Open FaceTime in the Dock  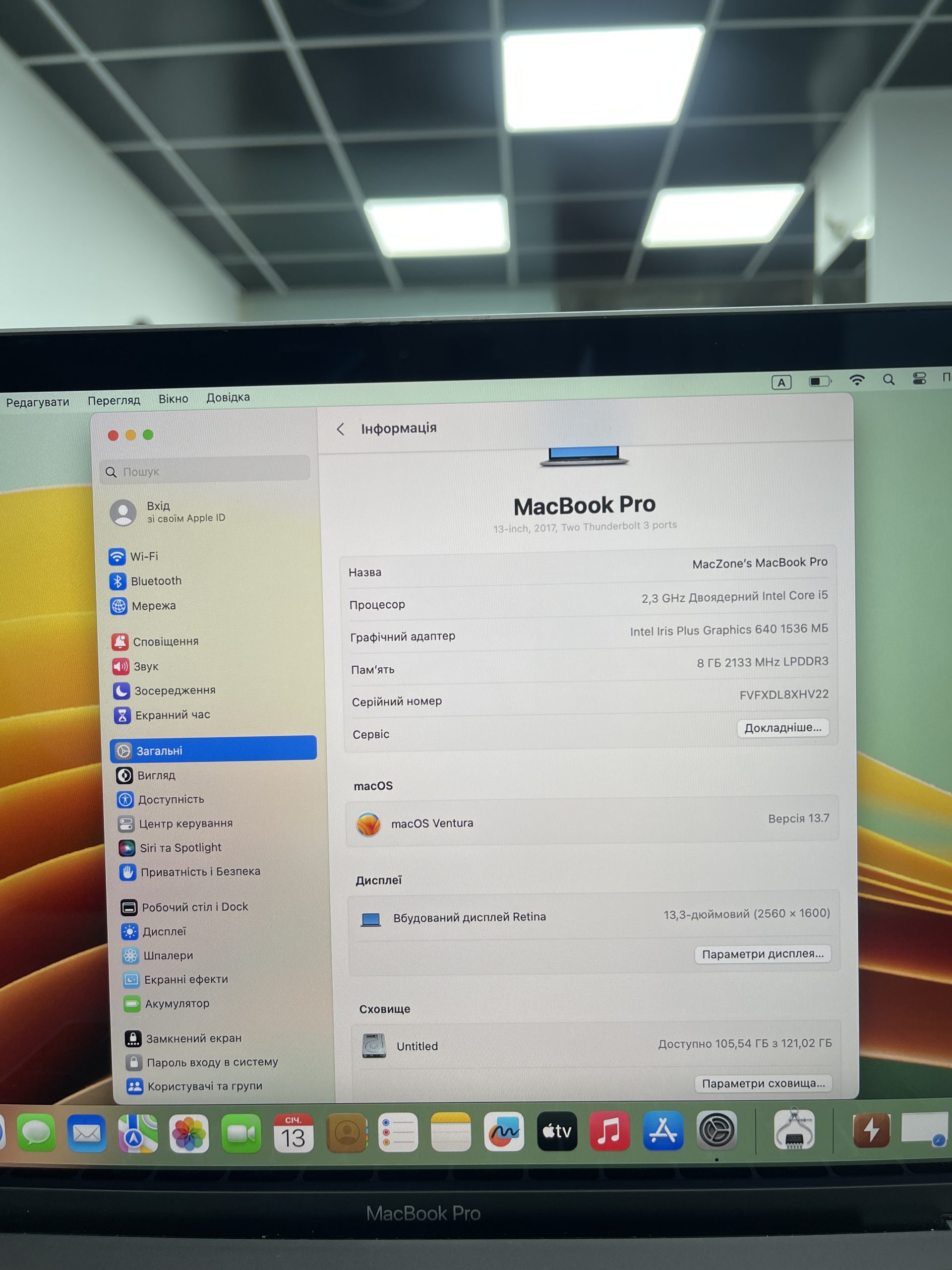pyautogui.click(x=241, y=1134)
